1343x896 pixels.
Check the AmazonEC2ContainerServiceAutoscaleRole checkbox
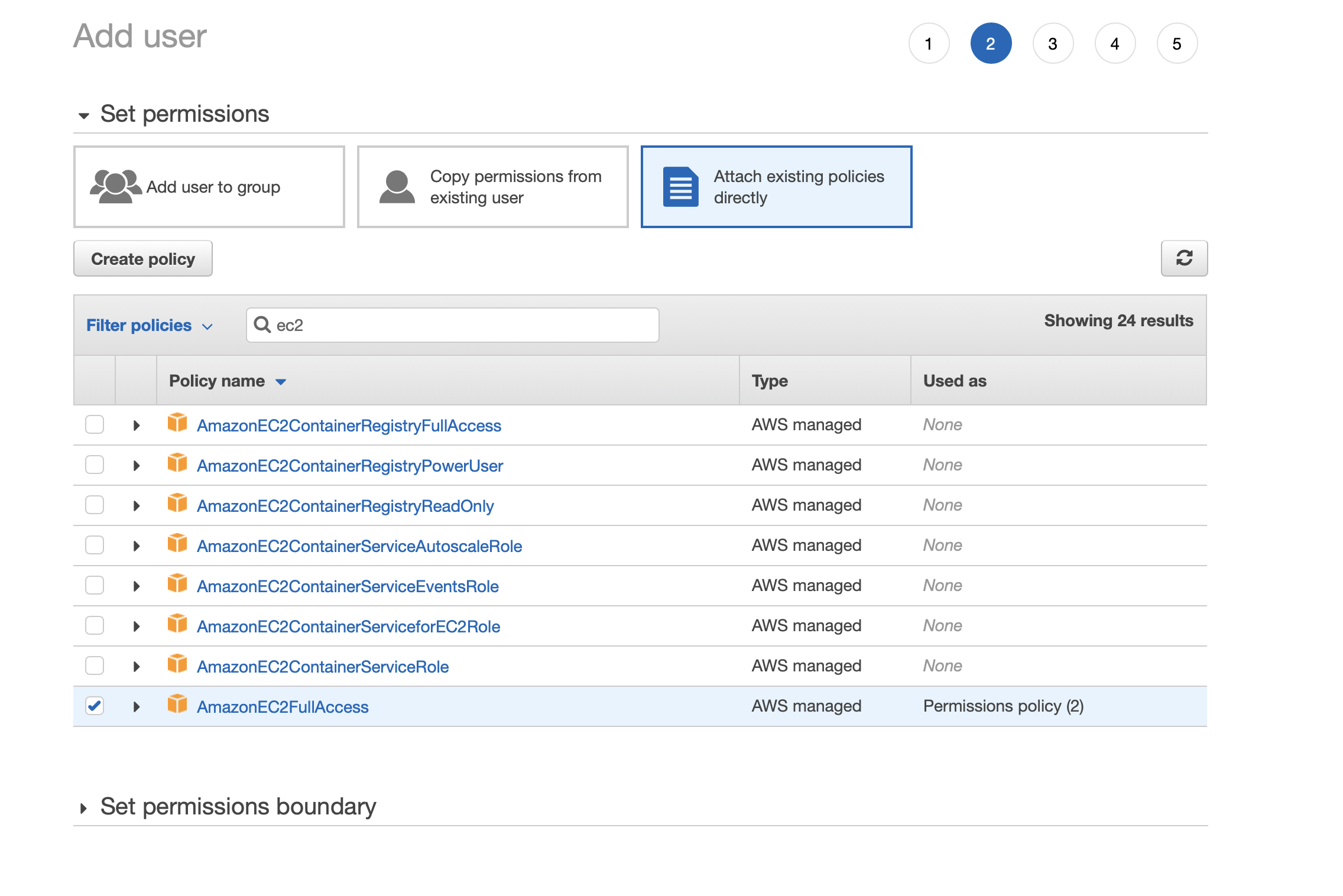(95, 545)
